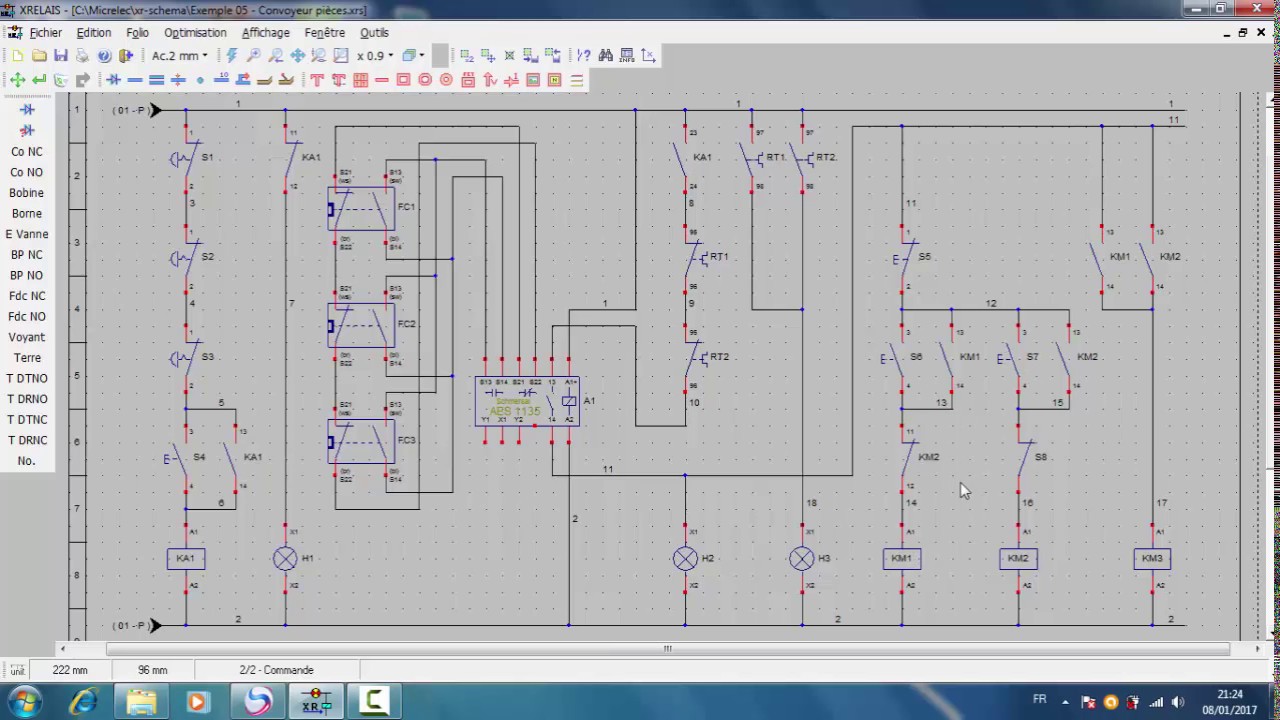Click the 2/2 - Commande folio status text

276,670
